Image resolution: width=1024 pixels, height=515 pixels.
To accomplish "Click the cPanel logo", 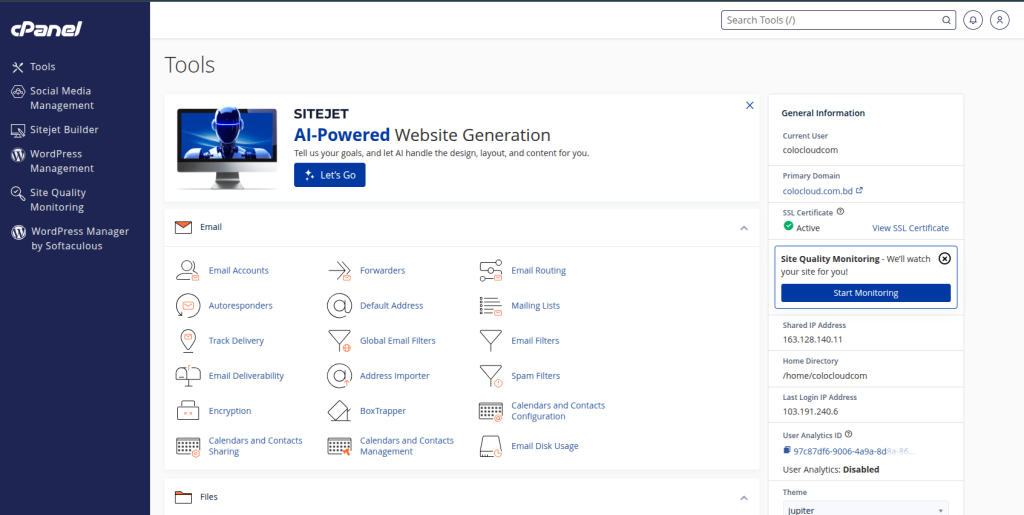I will click(46, 29).
